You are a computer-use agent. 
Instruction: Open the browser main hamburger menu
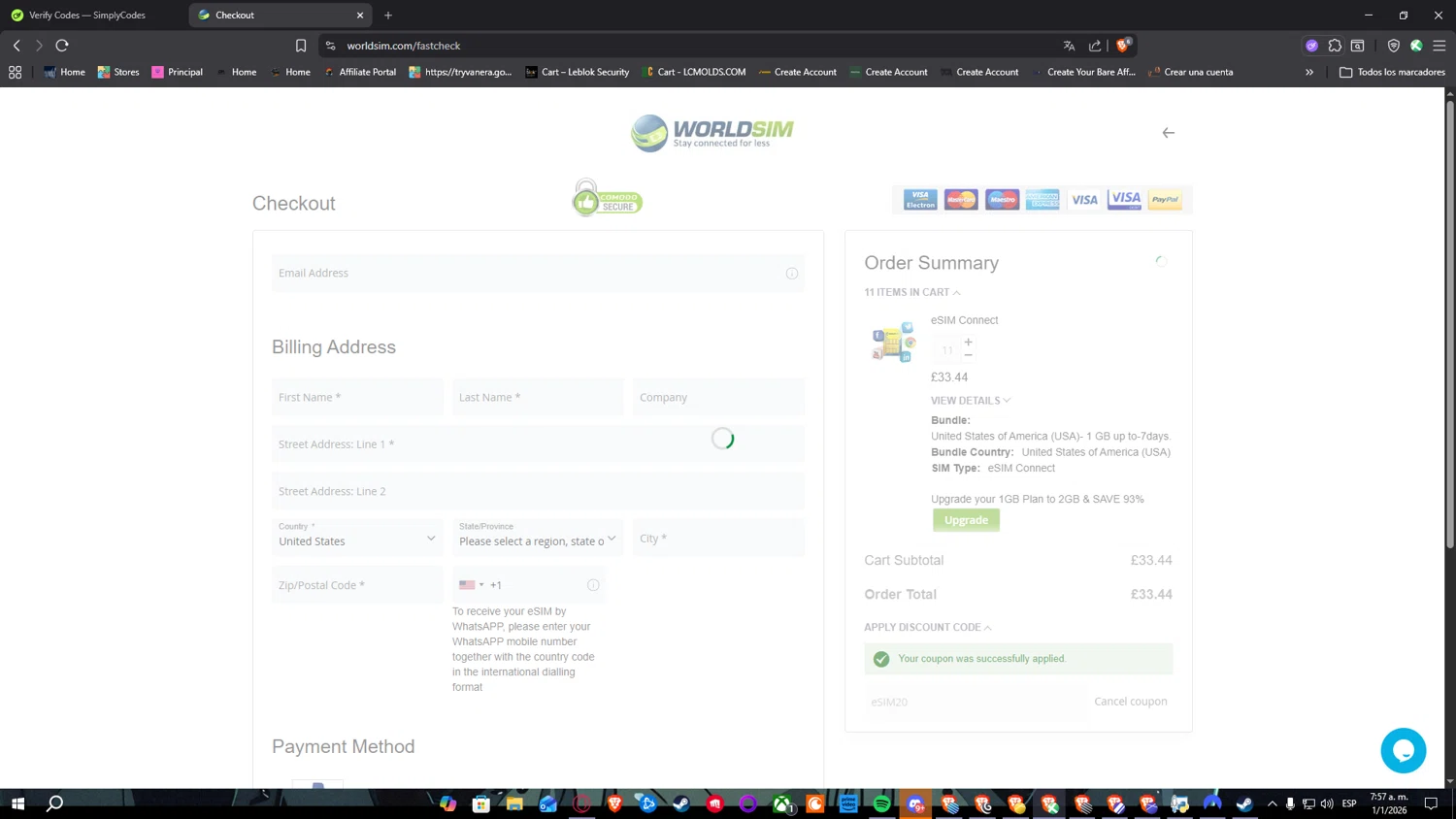click(x=1439, y=46)
